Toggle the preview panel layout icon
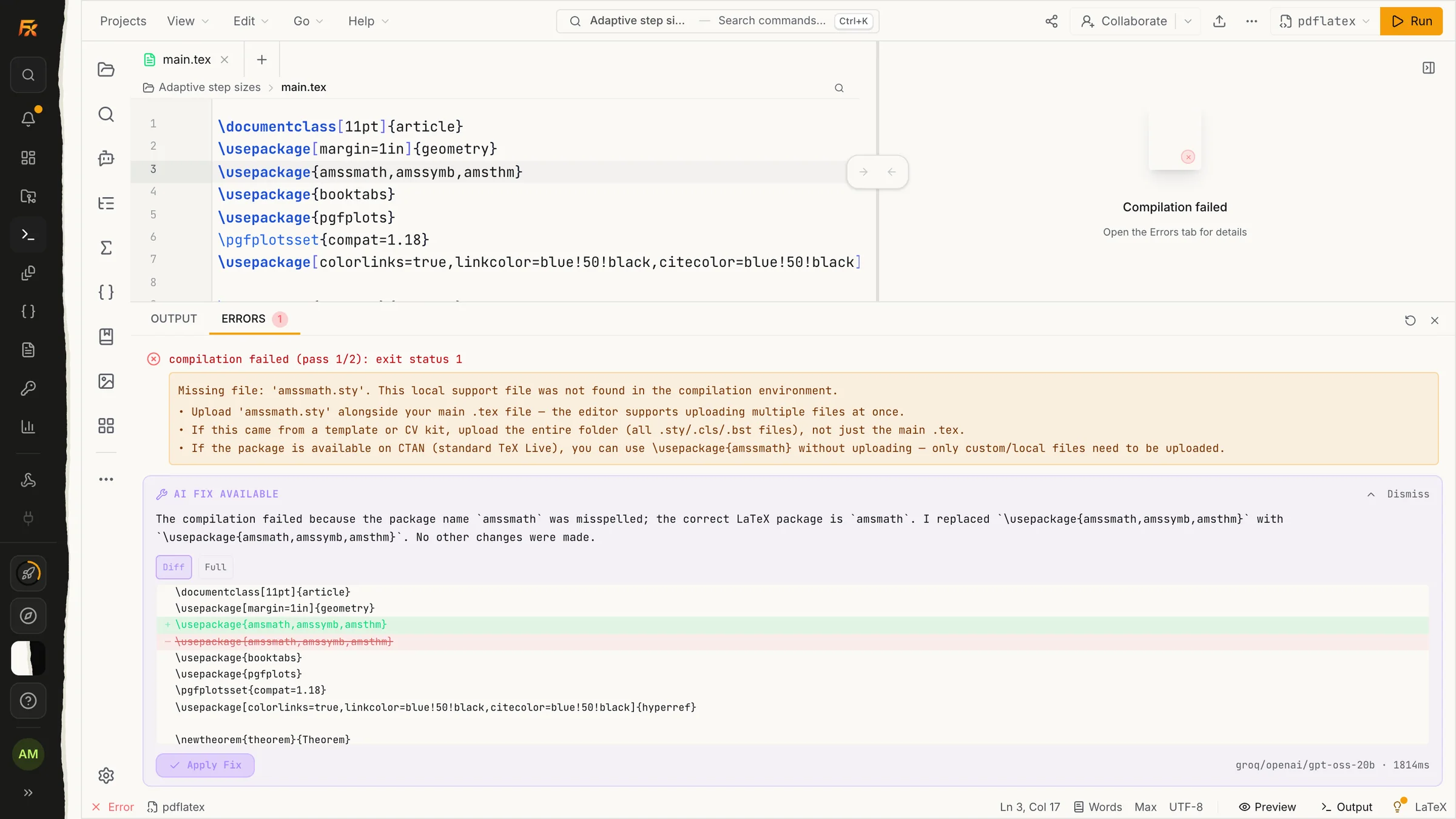Viewport: 1456px width, 819px height. point(1429,68)
